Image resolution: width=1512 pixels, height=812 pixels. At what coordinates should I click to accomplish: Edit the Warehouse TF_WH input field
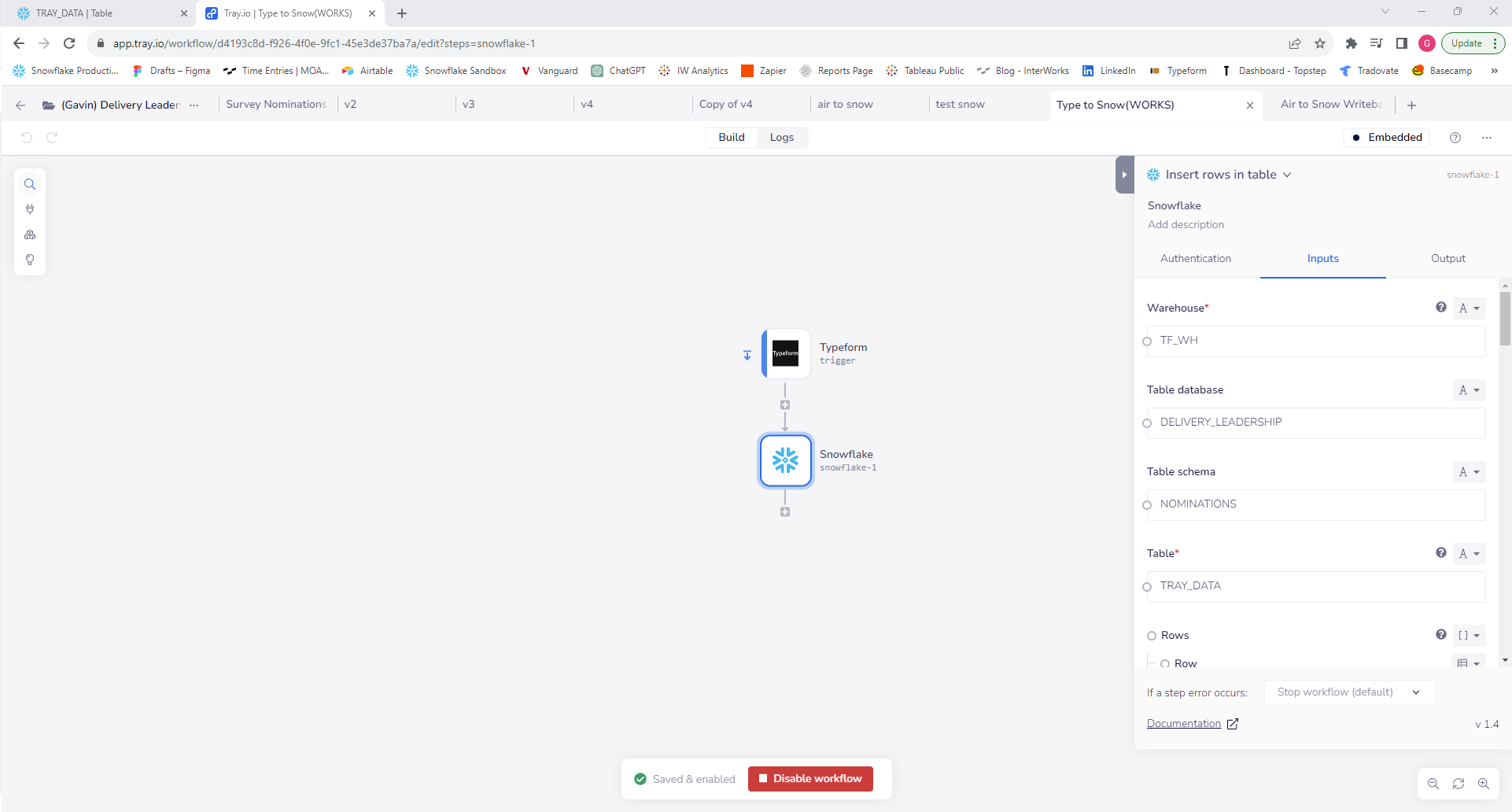pyautogui.click(x=1316, y=341)
